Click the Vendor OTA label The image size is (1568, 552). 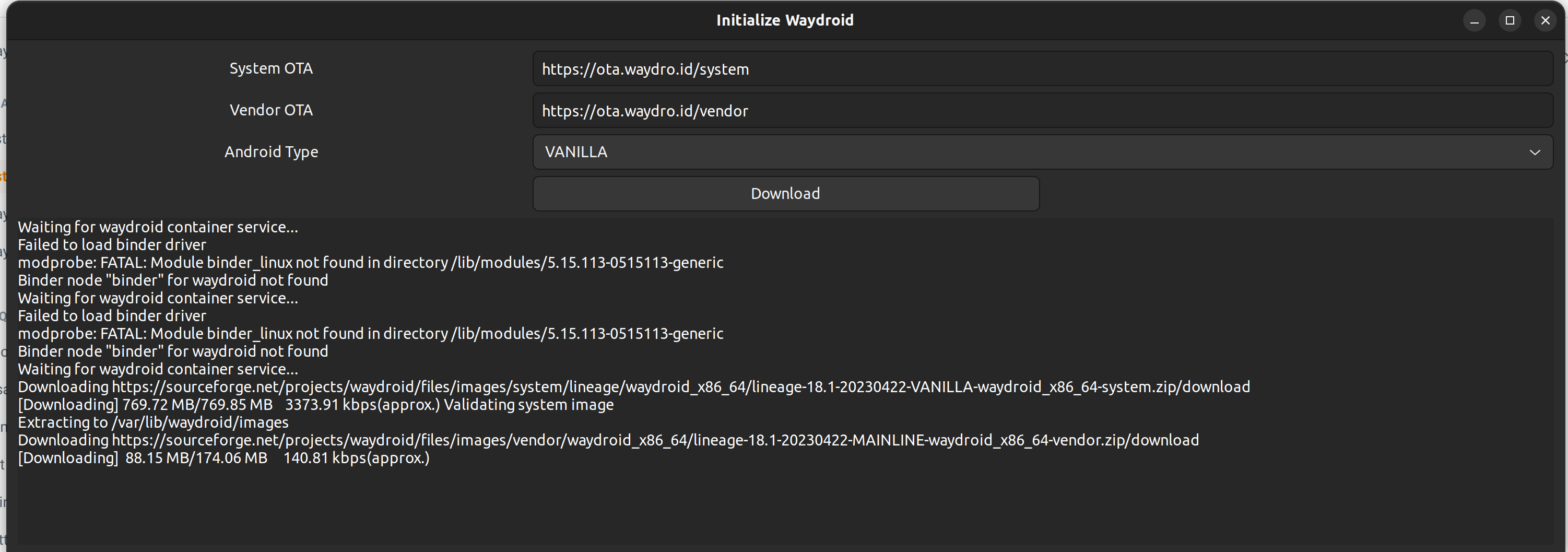pyautogui.click(x=271, y=110)
